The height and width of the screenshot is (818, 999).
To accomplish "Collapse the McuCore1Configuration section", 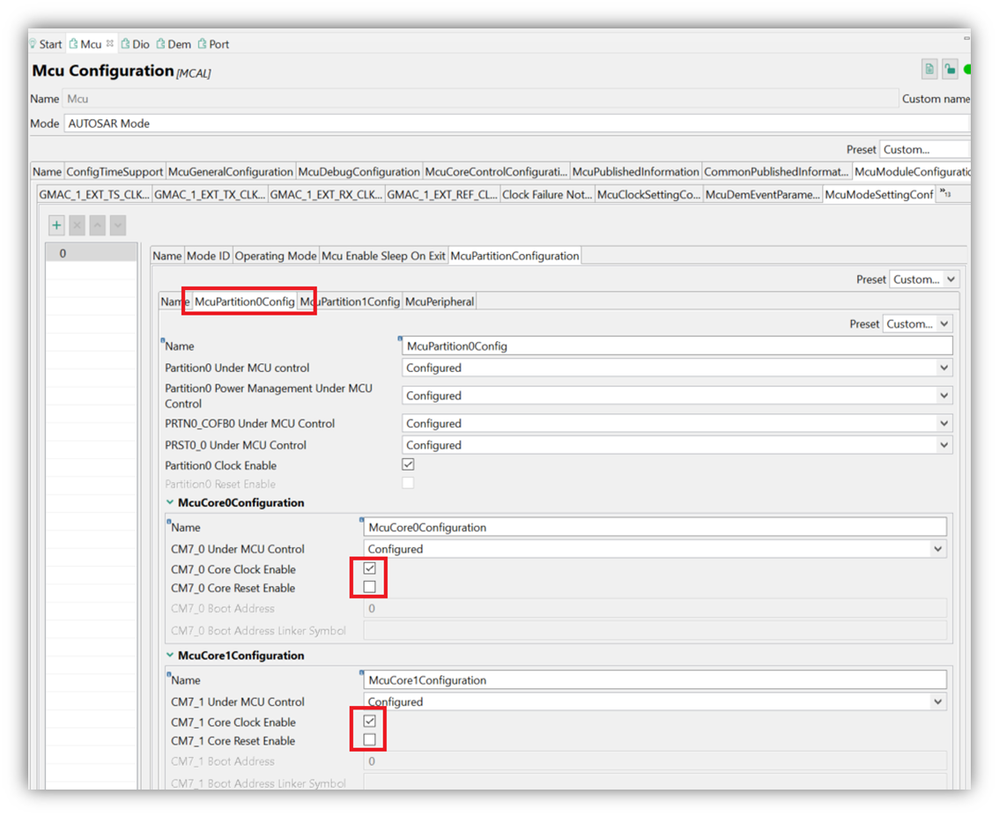I will (170, 655).
